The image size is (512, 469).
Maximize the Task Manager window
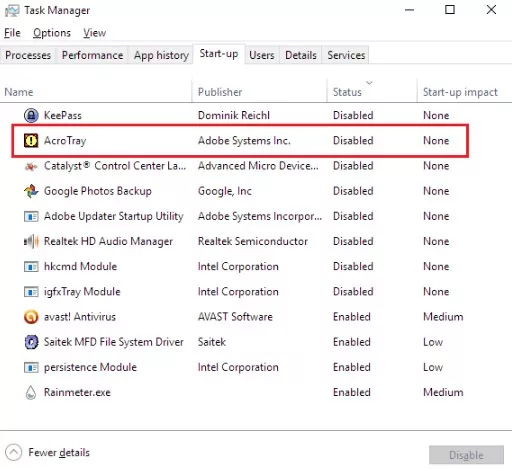click(450, 10)
